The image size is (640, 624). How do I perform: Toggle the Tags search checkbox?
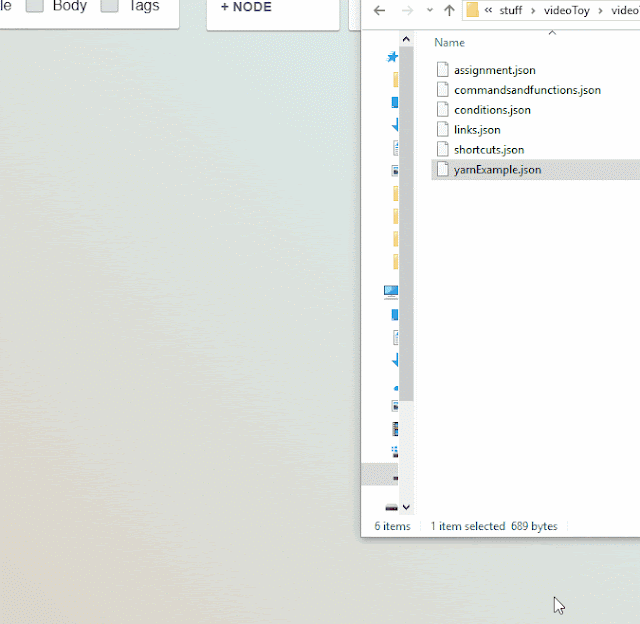pyautogui.click(x=109, y=6)
